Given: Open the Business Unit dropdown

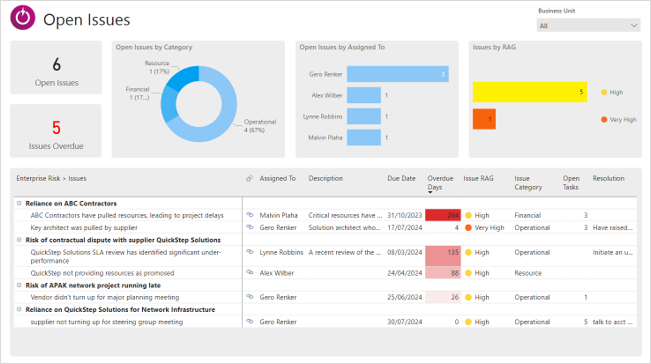Looking at the screenshot, I should pos(588,26).
